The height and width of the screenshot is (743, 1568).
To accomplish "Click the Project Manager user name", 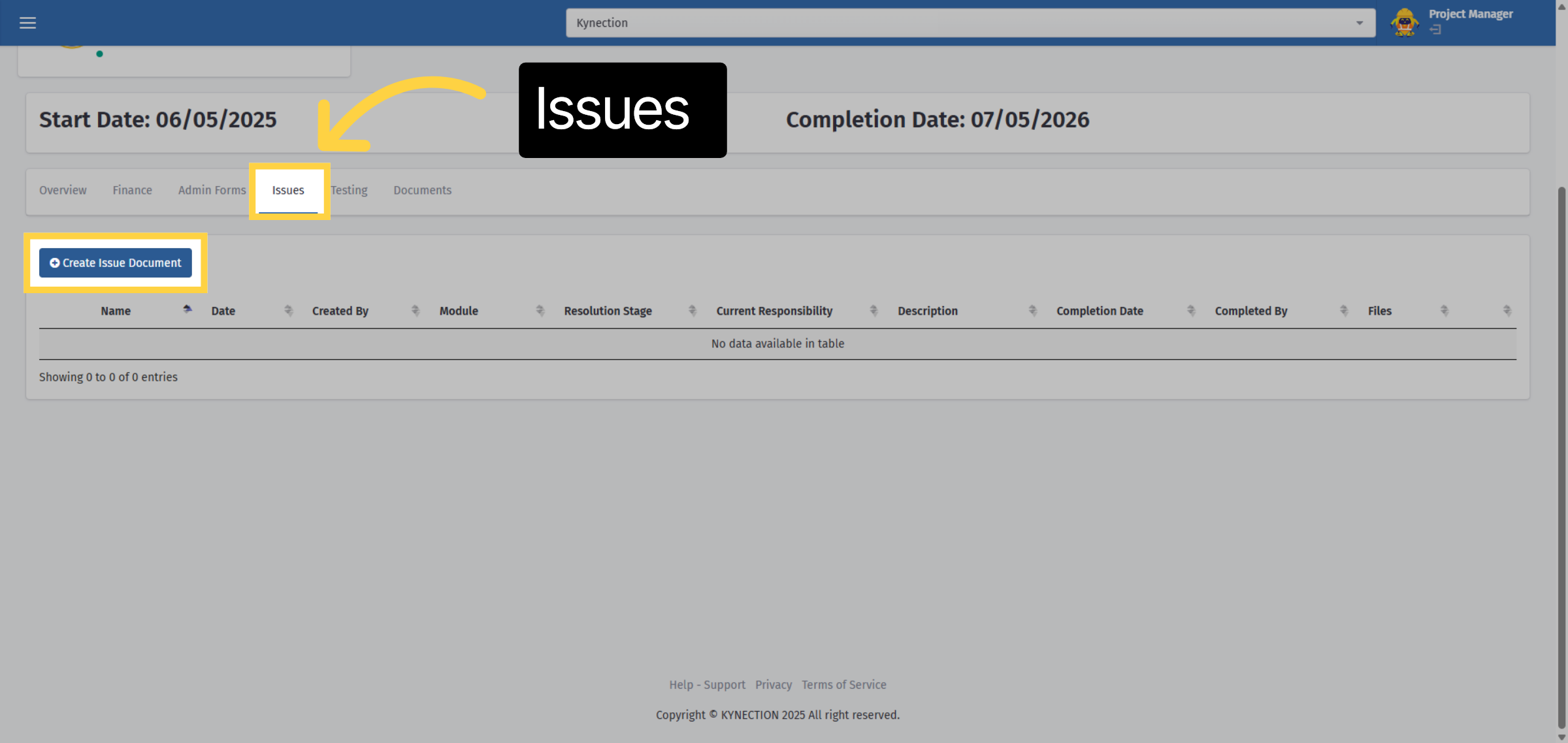I will pyautogui.click(x=1471, y=14).
